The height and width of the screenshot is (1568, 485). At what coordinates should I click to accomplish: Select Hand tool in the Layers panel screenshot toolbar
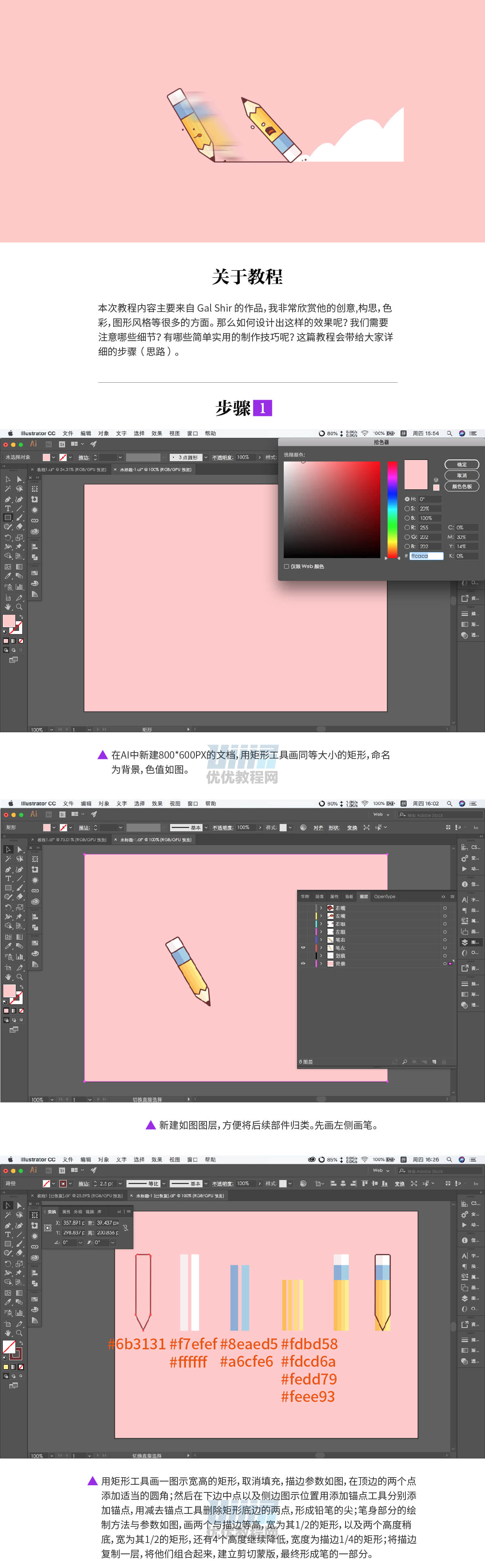pos(8,977)
